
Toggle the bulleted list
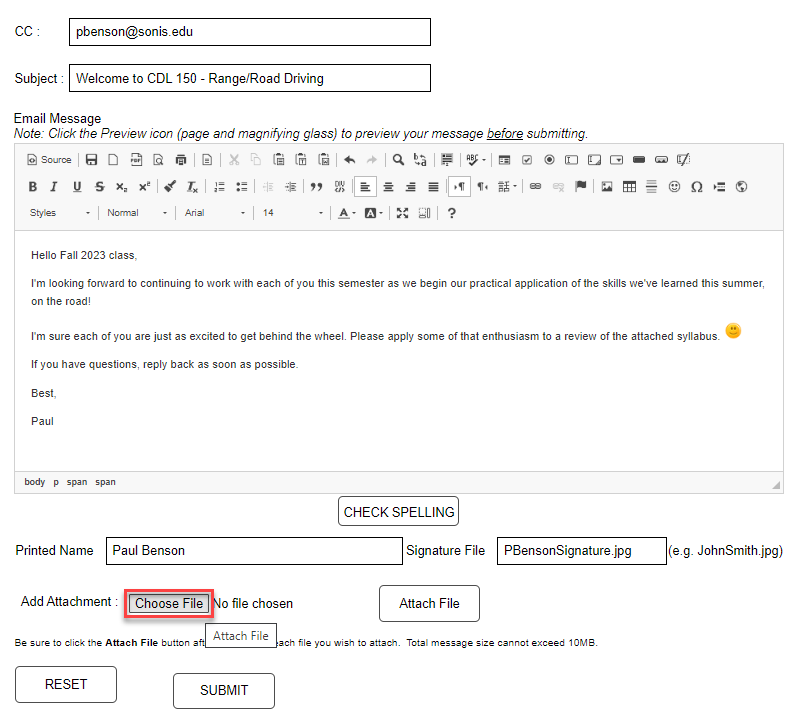point(241,187)
